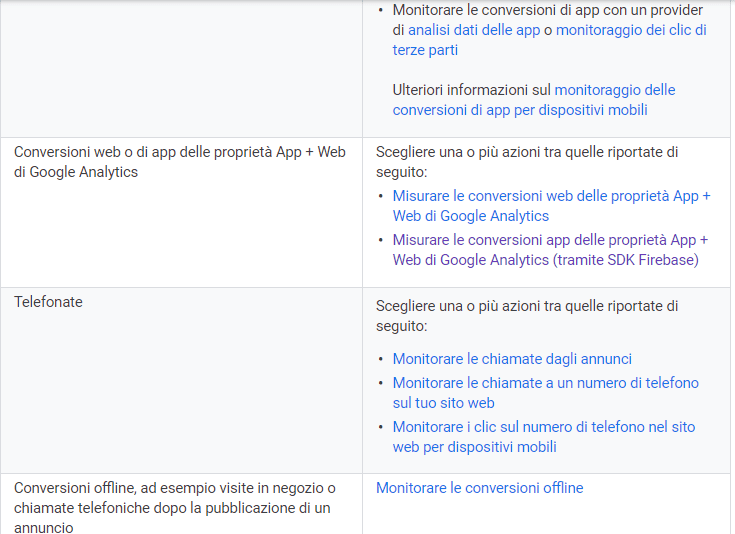Click the "Ulteriori informazioni sul" plain text
Viewport: 735px width, 534px height.
472,90
